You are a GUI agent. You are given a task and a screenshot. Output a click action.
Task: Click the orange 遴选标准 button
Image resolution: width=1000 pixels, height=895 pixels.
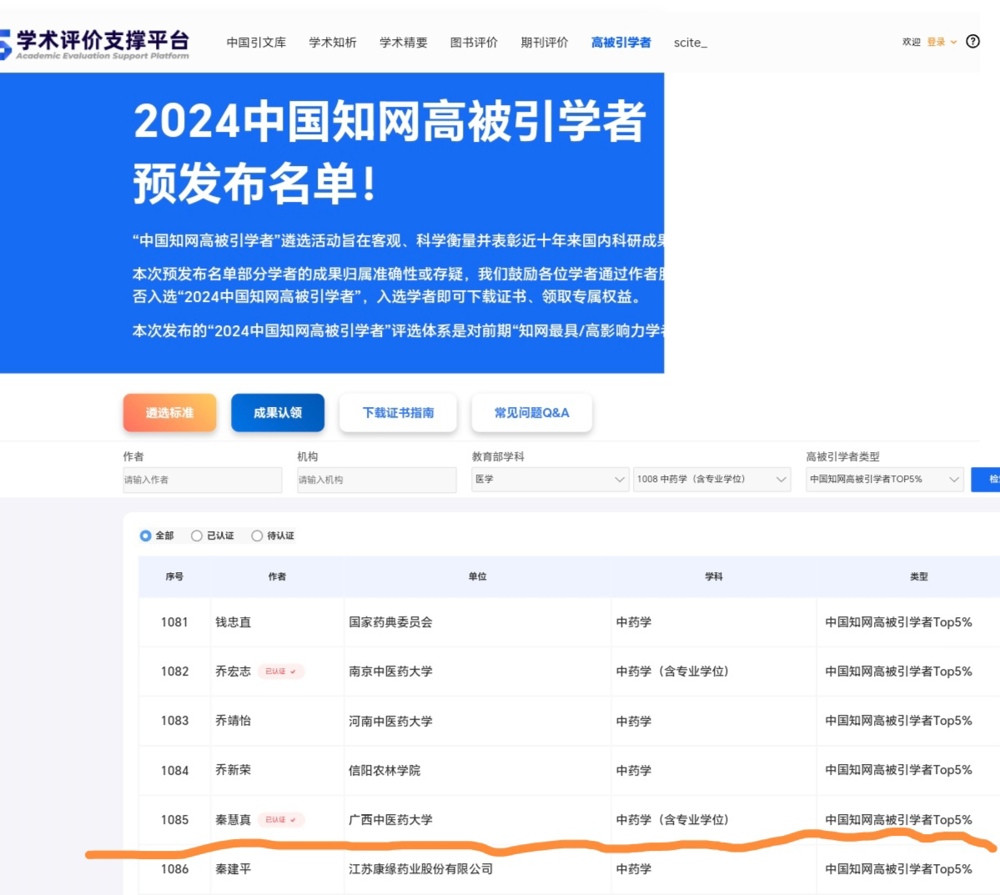click(x=169, y=413)
